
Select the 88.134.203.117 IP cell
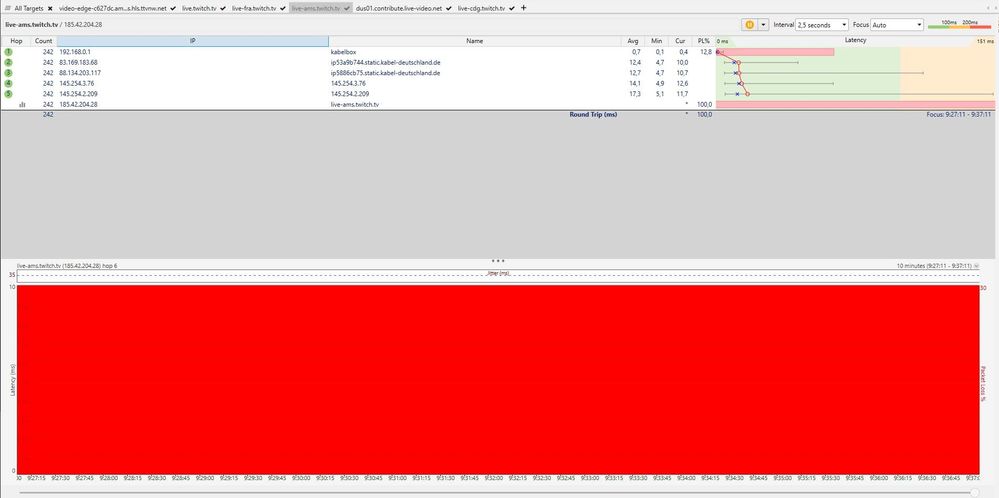(192, 73)
